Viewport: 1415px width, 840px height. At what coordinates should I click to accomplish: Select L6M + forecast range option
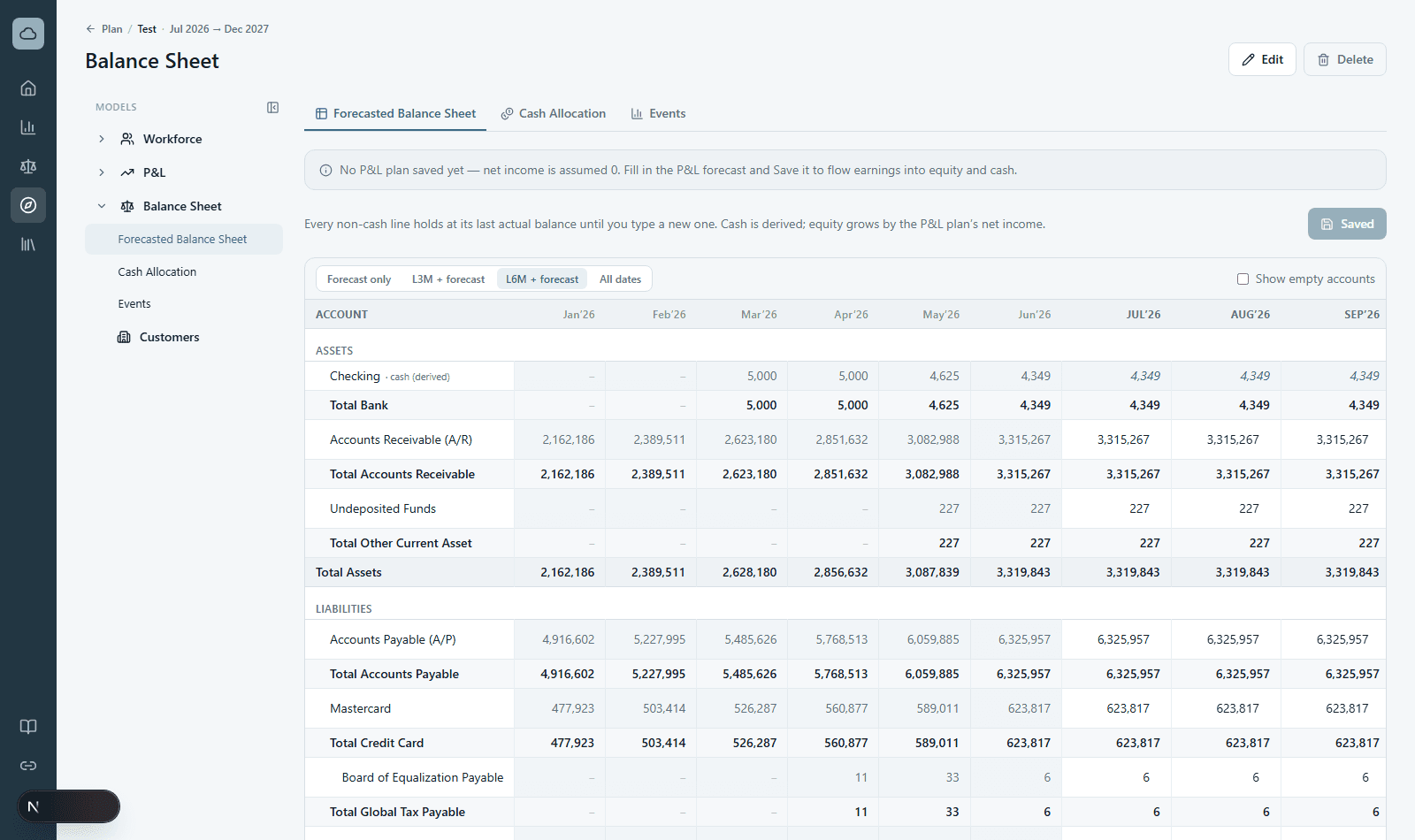542,279
